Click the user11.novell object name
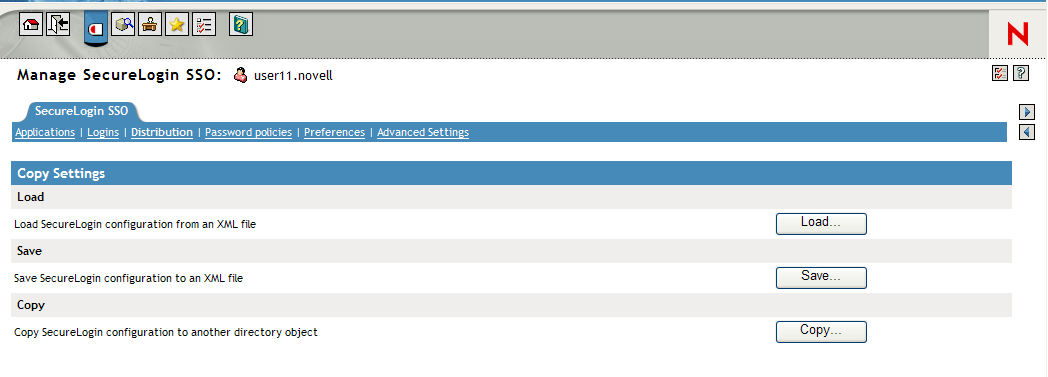Image resolution: width=1048 pixels, height=377 pixels. click(293, 76)
